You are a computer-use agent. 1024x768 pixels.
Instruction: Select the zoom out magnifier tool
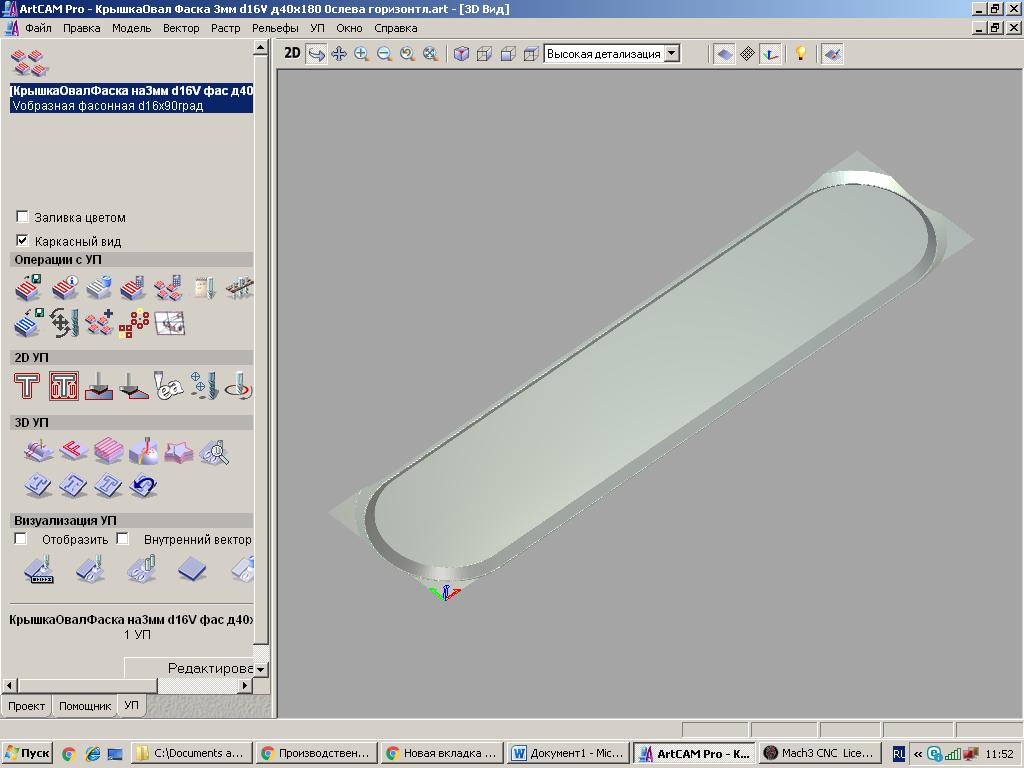point(385,54)
